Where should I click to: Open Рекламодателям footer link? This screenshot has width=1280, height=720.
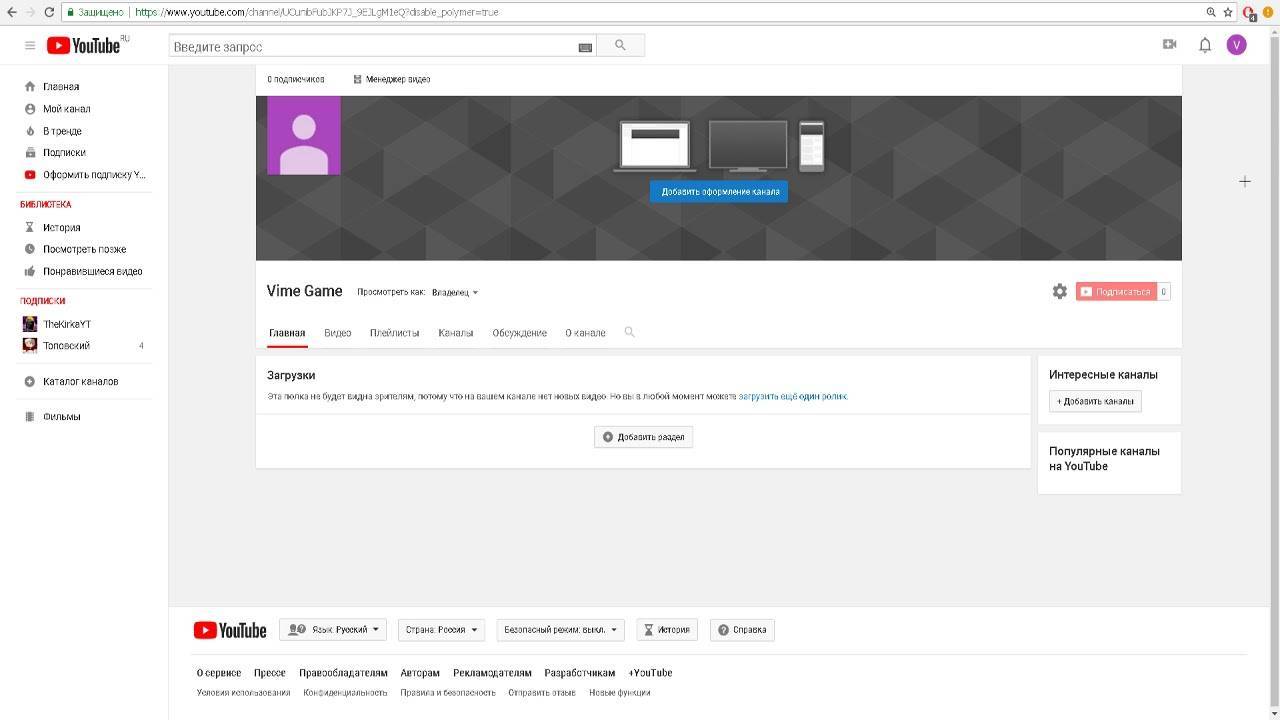point(492,673)
